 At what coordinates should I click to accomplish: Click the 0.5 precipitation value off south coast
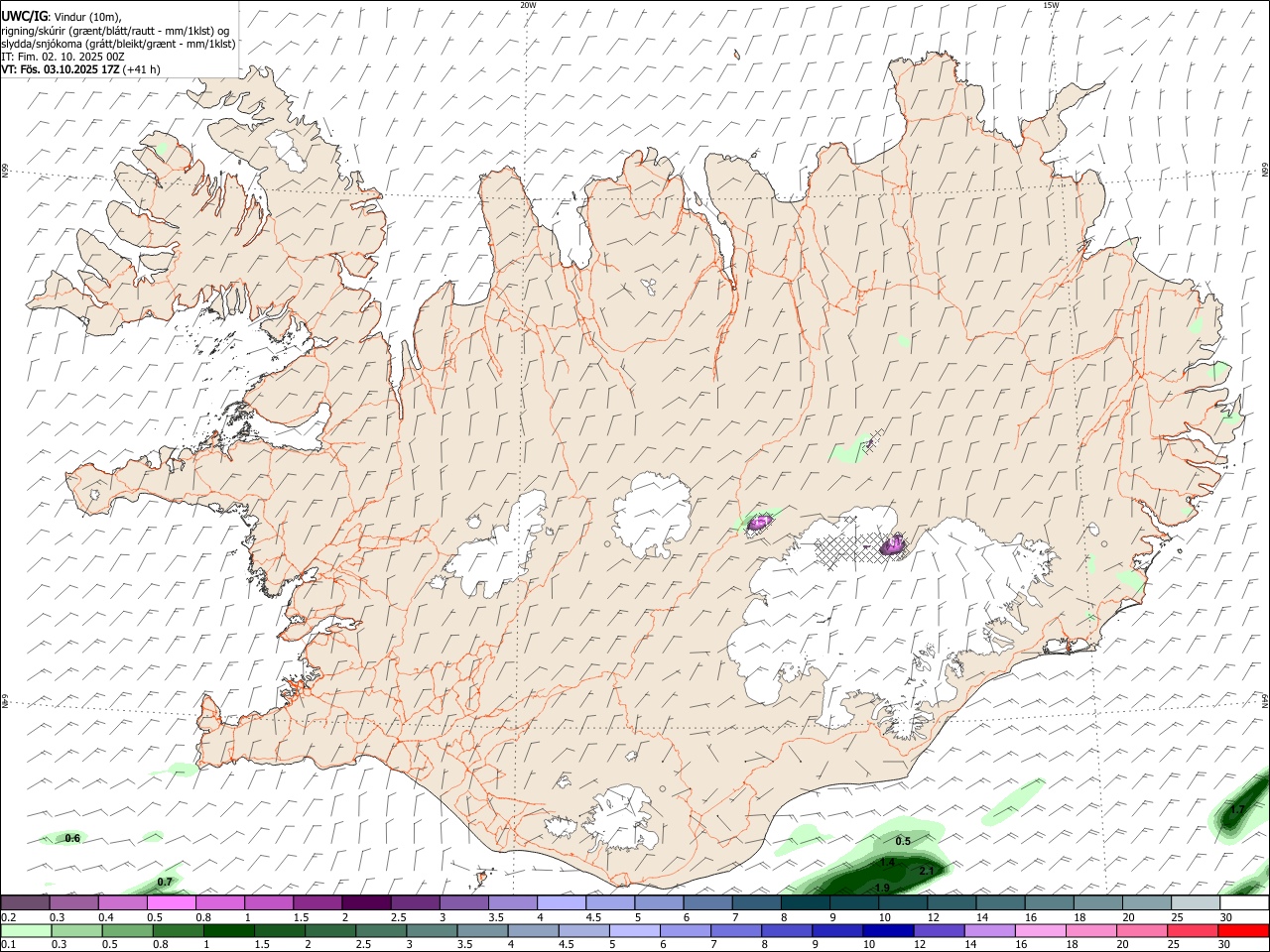click(903, 841)
